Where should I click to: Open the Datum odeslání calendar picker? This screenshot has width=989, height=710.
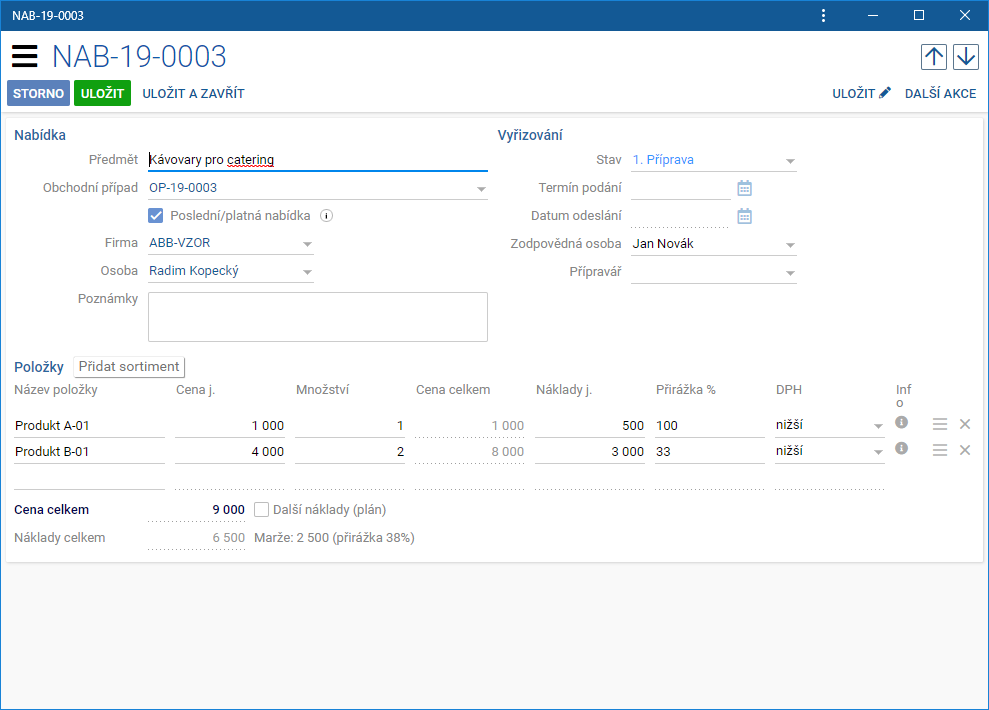coord(744,216)
